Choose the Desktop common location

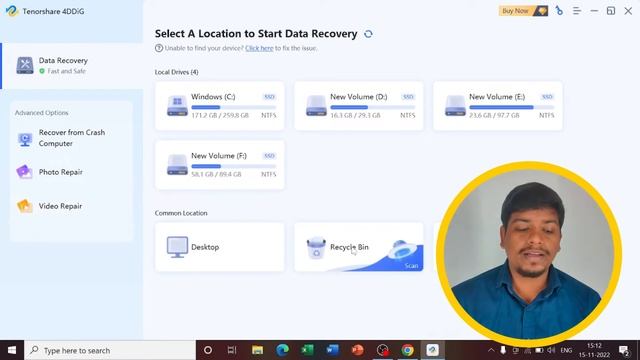pyautogui.click(x=220, y=247)
